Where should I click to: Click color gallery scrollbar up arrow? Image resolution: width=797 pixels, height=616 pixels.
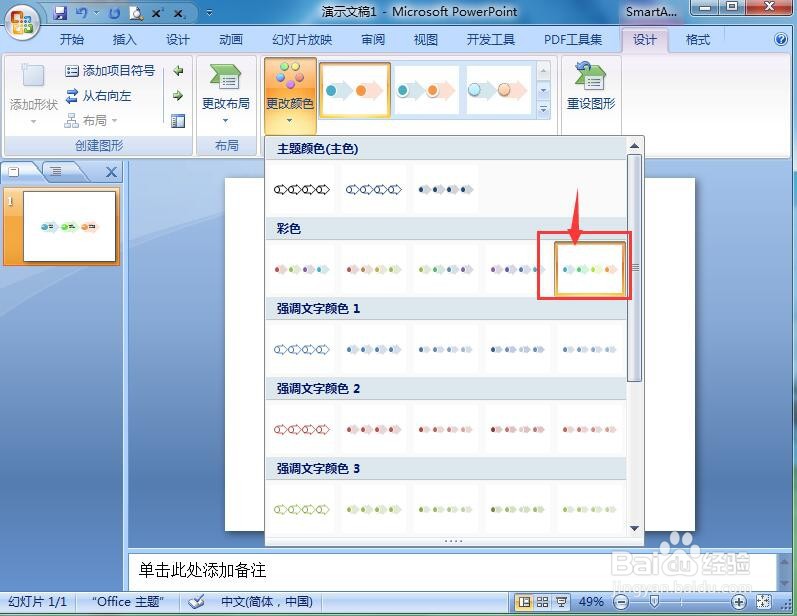pyautogui.click(x=634, y=146)
